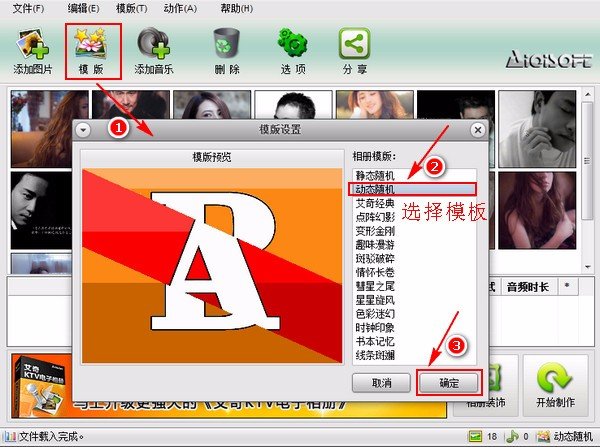Select the 彗星之尾 template
Image resolution: width=600 pixels, height=447 pixels.
tap(414, 286)
